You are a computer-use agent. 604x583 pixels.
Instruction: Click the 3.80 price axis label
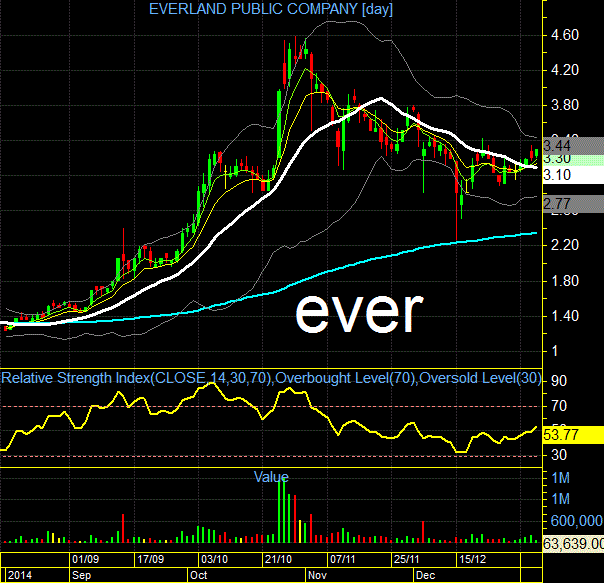tap(564, 105)
